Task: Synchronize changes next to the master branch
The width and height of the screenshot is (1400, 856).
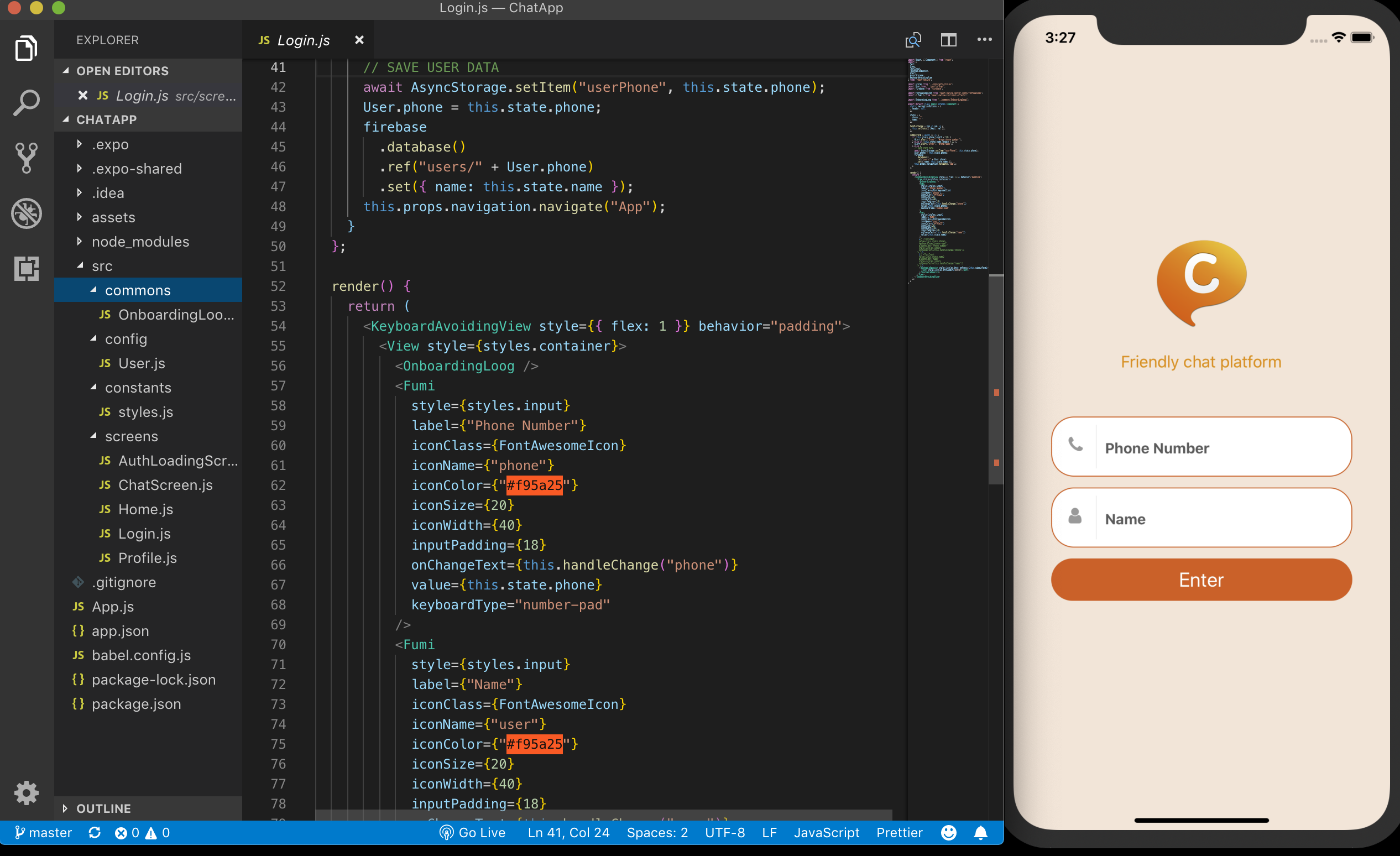Action: 95,832
